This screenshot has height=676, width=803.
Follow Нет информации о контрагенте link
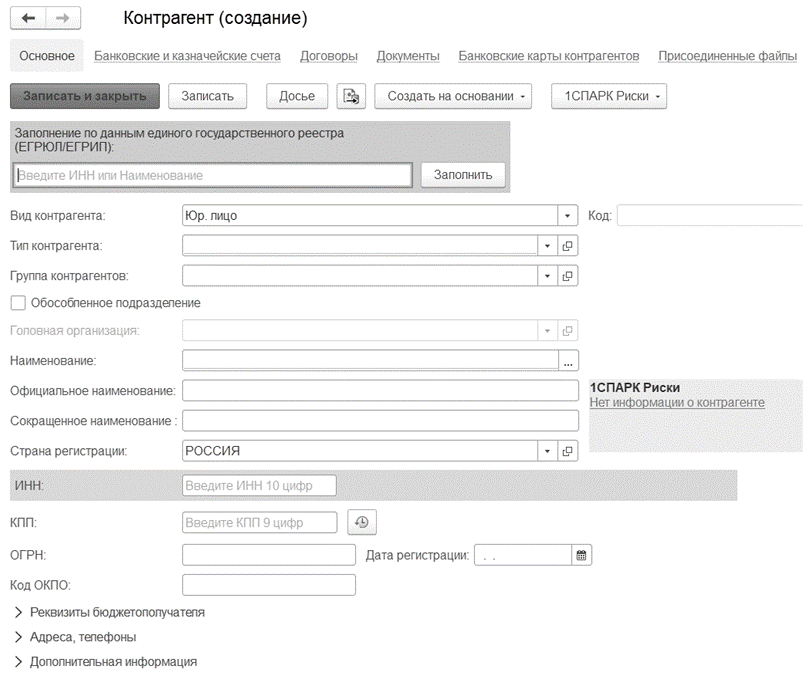coord(677,403)
